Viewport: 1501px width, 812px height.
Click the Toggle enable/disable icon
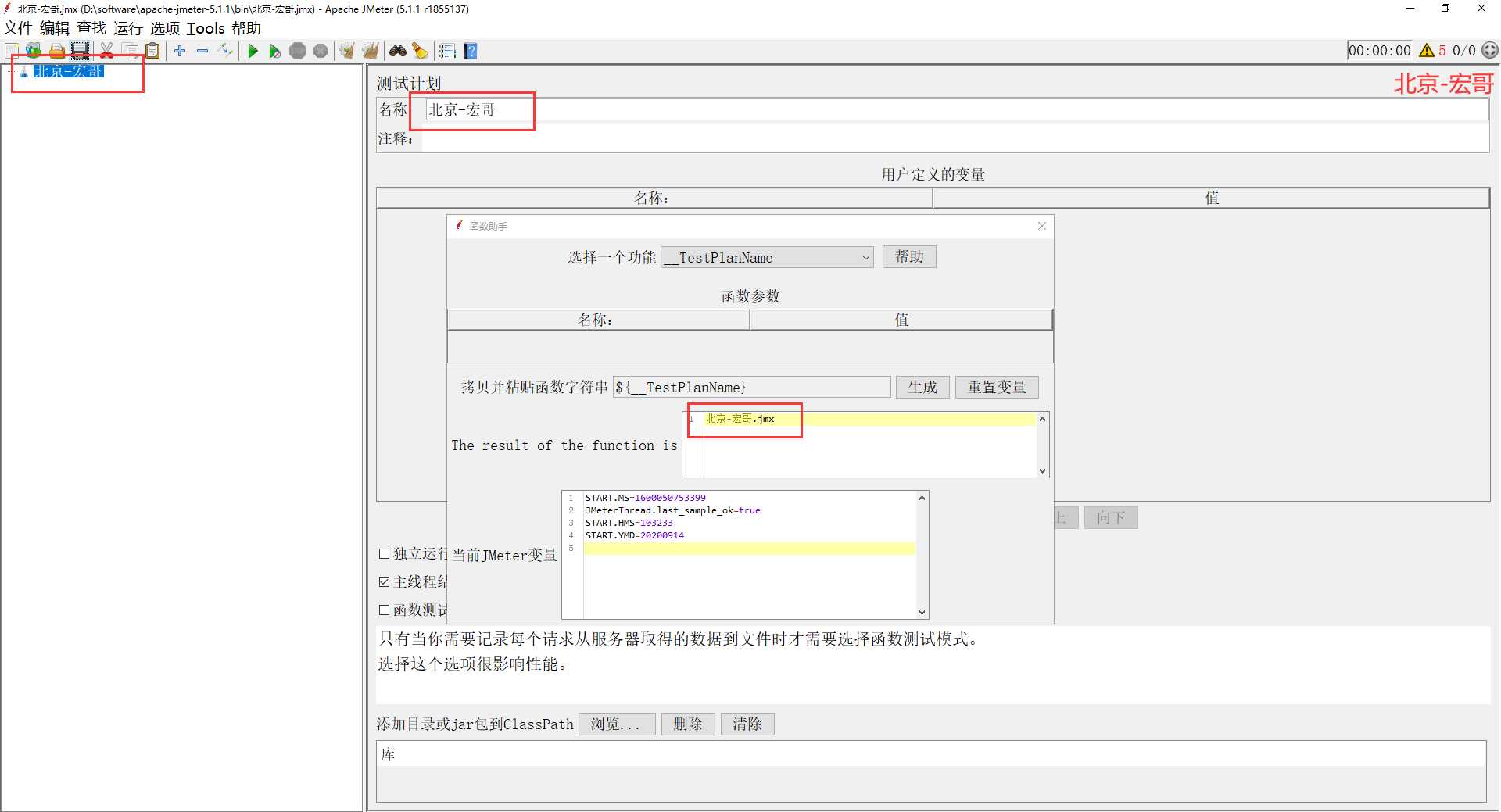226,51
